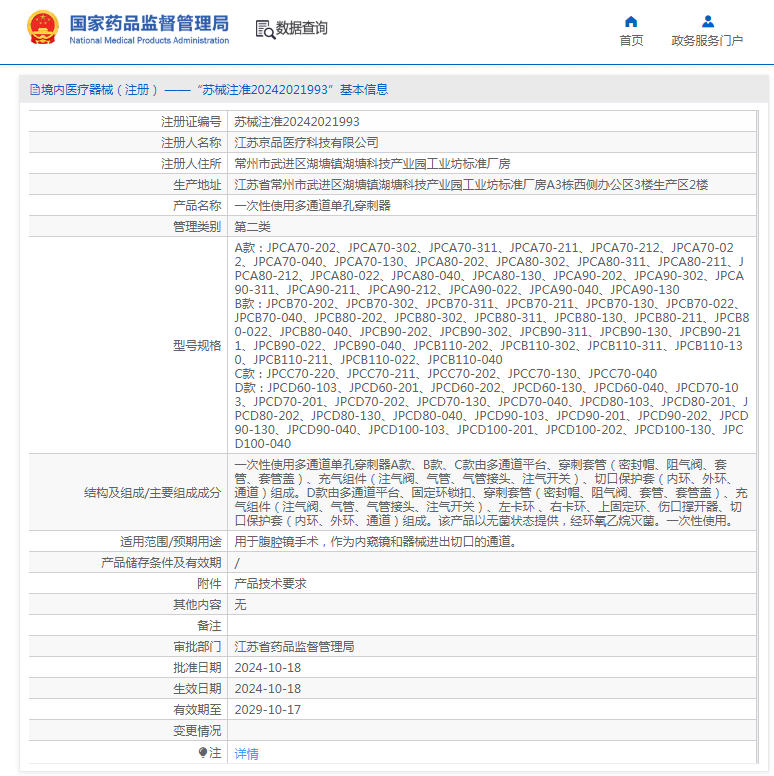This screenshot has height=776, width=774.
Task: Select 无 in 其他内容 row
Action: pos(241,604)
